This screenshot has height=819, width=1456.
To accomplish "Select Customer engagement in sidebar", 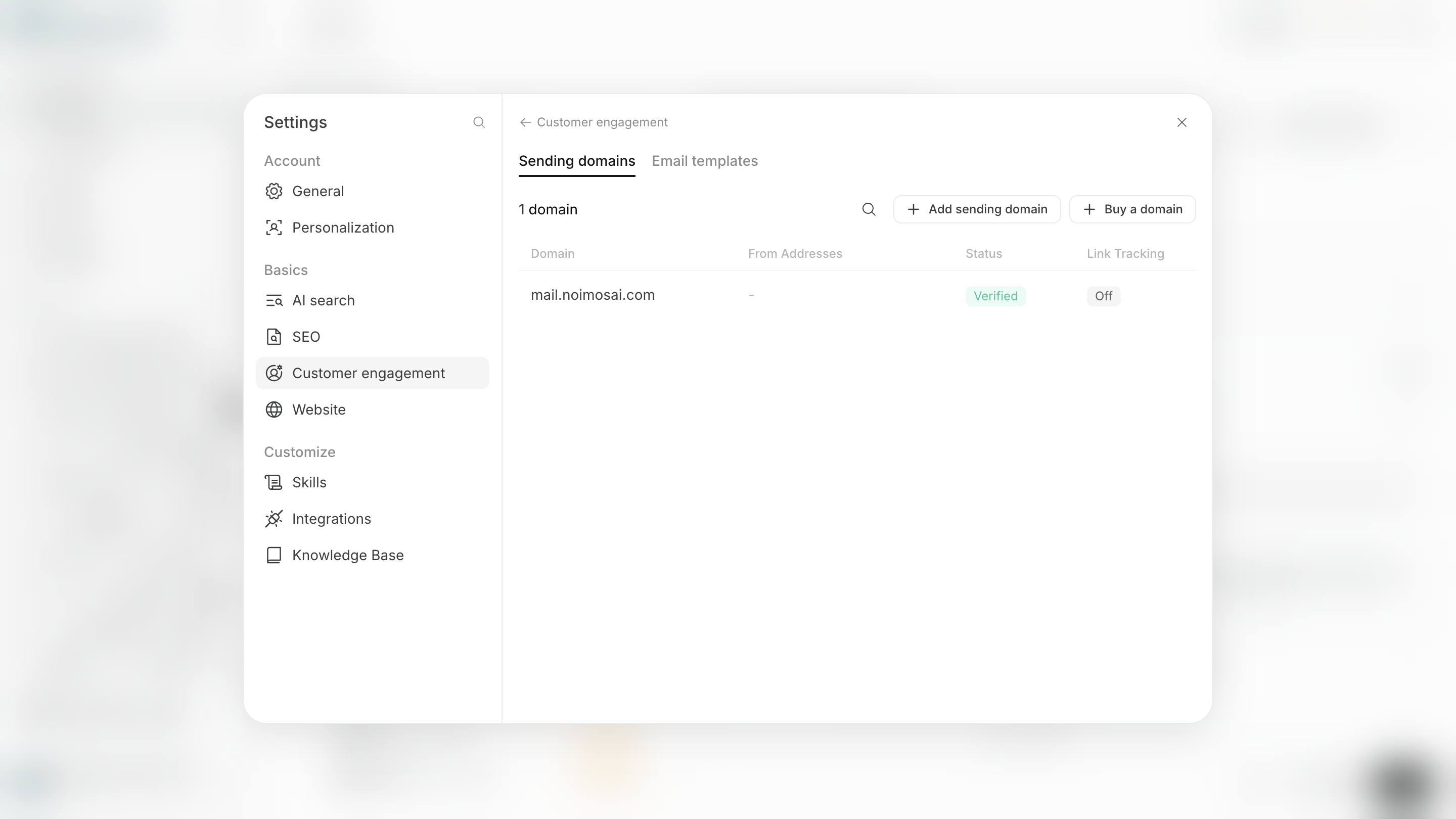I will 373,373.
